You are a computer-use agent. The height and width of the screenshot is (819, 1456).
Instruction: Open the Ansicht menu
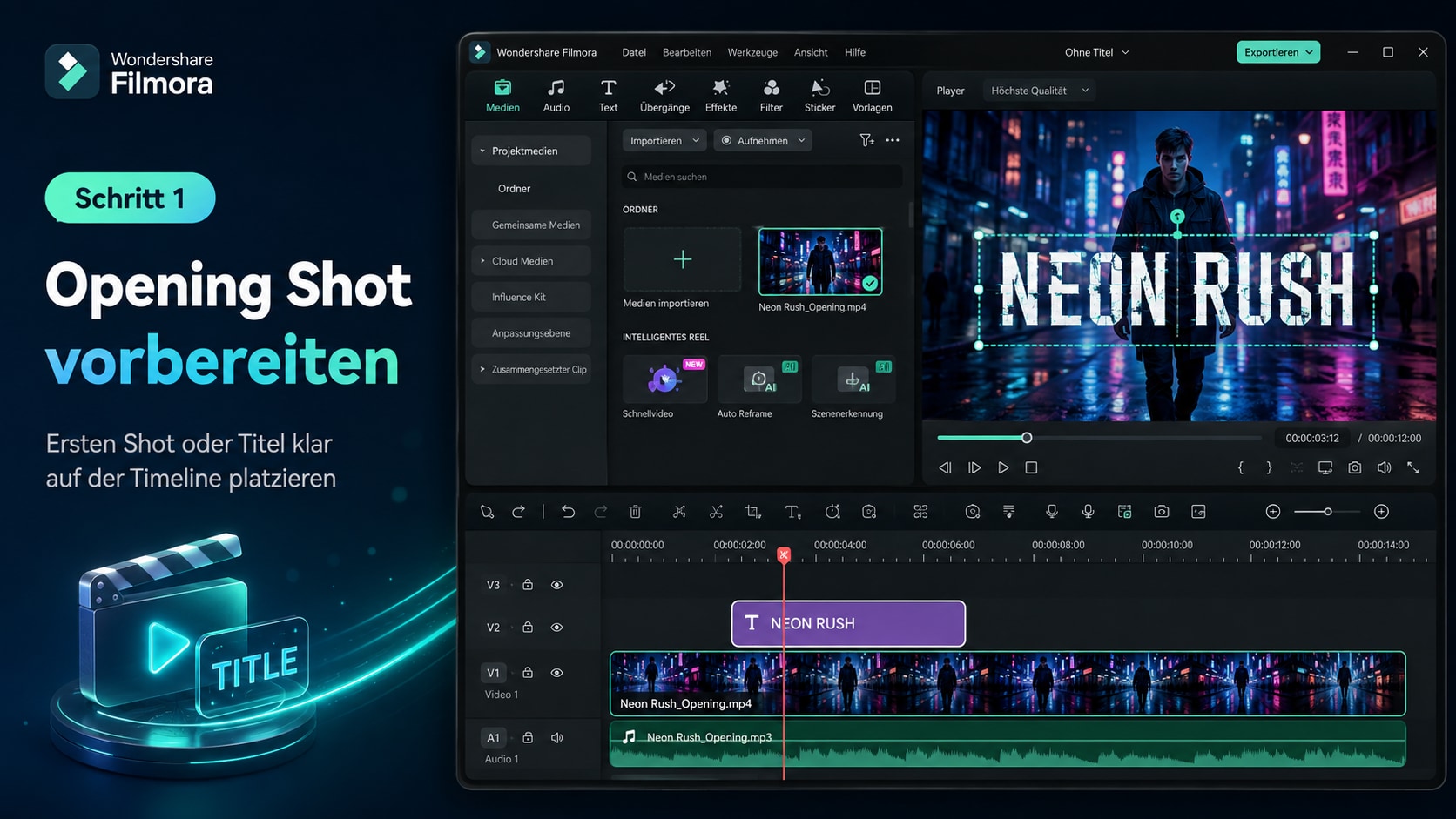pyautogui.click(x=811, y=52)
